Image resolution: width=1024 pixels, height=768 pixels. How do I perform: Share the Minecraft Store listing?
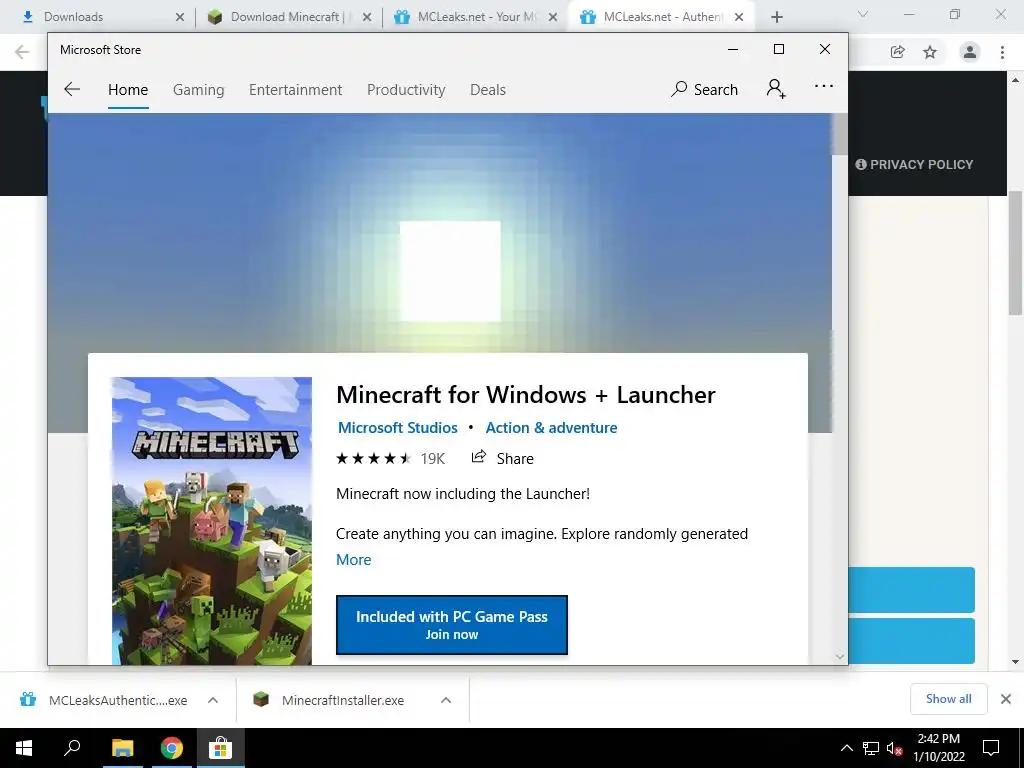[x=503, y=458]
